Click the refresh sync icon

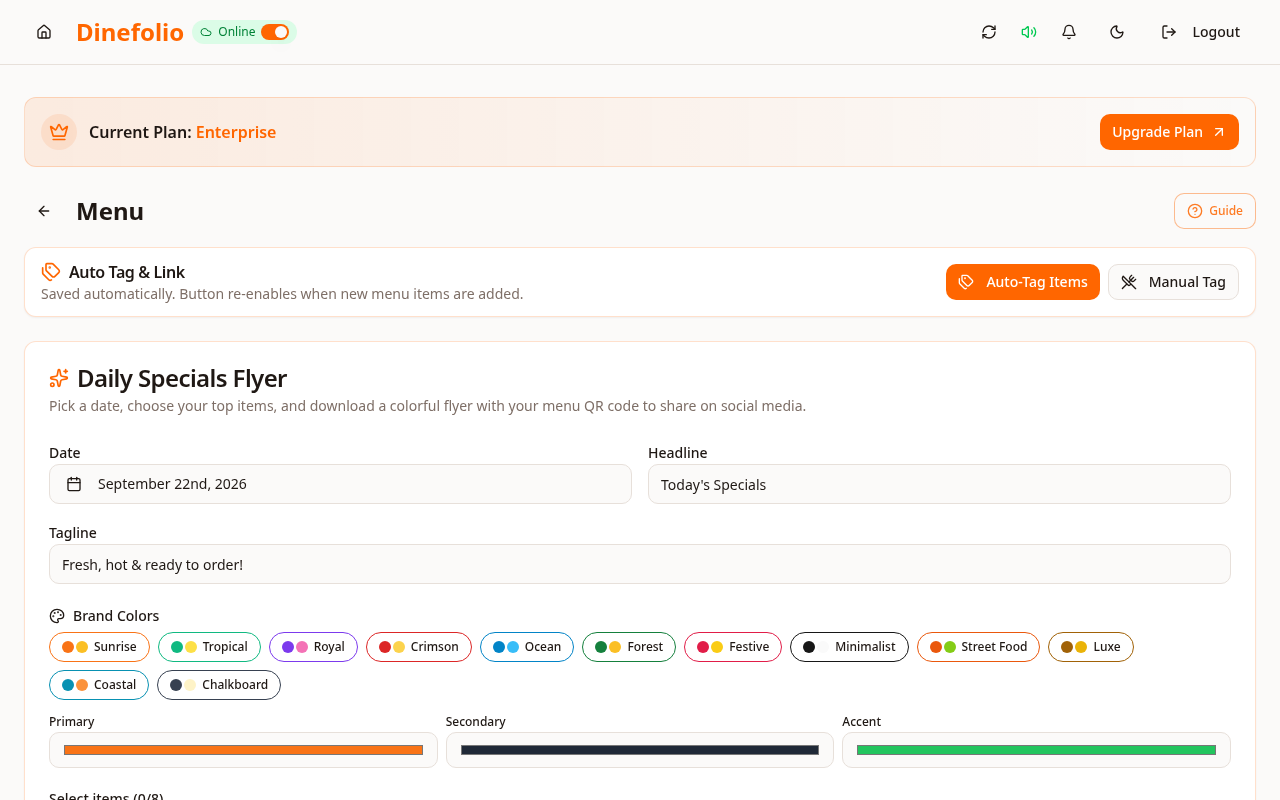point(989,32)
